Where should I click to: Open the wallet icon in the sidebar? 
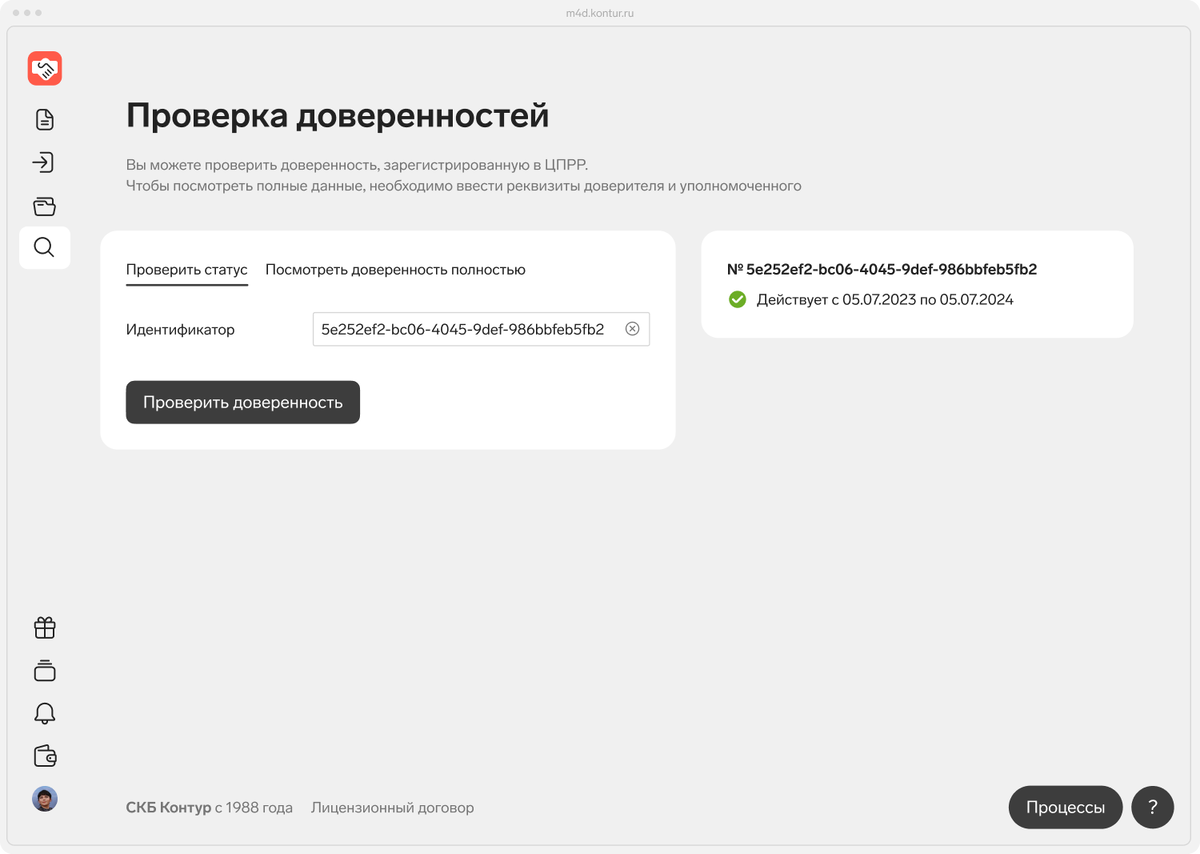pos(44,756)
